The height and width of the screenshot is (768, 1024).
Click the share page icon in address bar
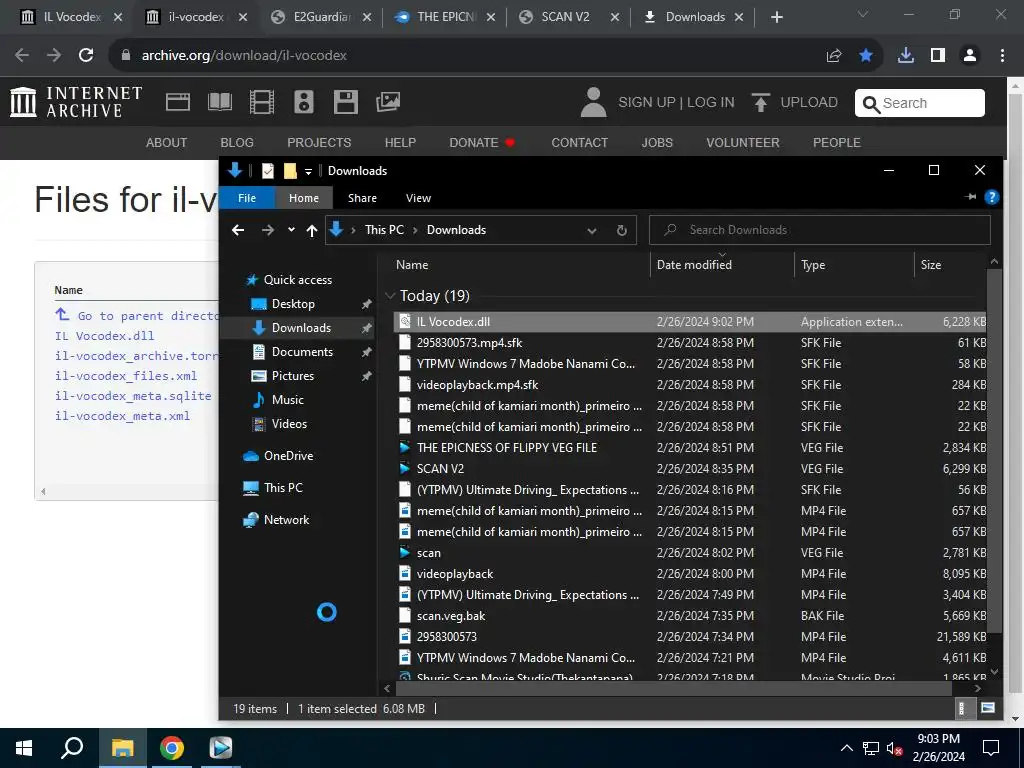click(834, 56)
